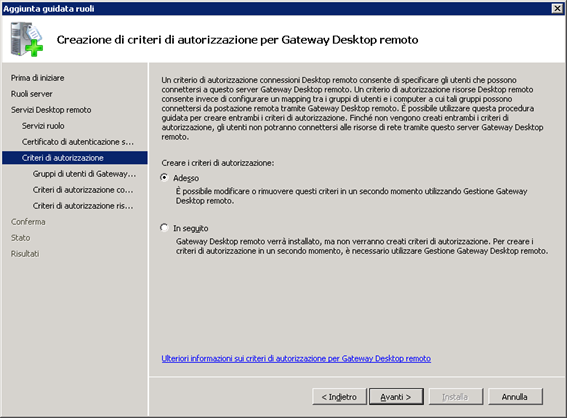567x418 pixels.
Task: Click the disabled Installa button
Action: [456, 397]
